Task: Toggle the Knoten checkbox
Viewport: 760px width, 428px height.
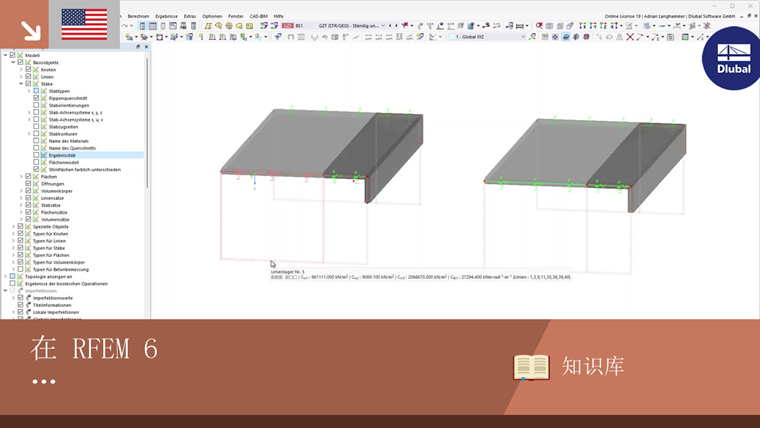Action: pos(28,69)
